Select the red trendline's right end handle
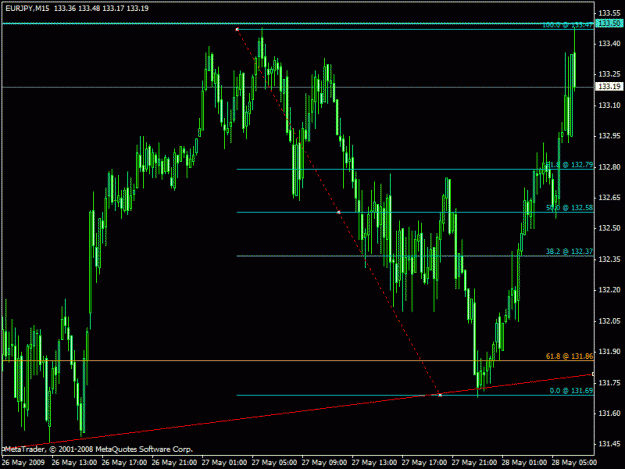Screen dimensions: 625x469 coord(593,374)
